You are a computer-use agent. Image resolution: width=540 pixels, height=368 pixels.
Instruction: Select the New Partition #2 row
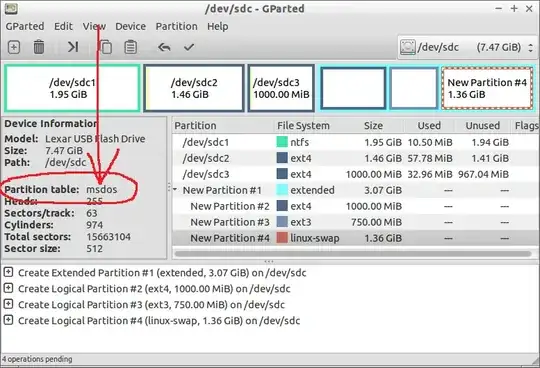pos(355,206)
